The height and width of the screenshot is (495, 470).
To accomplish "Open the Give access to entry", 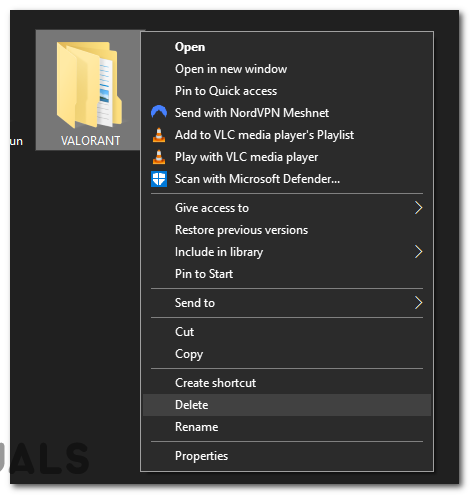I will pyautogui.click(x=287, y=208).
